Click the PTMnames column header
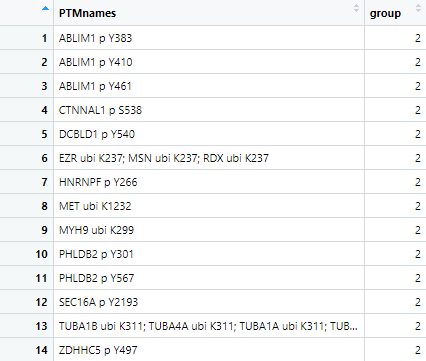 [x=209, y=13]
